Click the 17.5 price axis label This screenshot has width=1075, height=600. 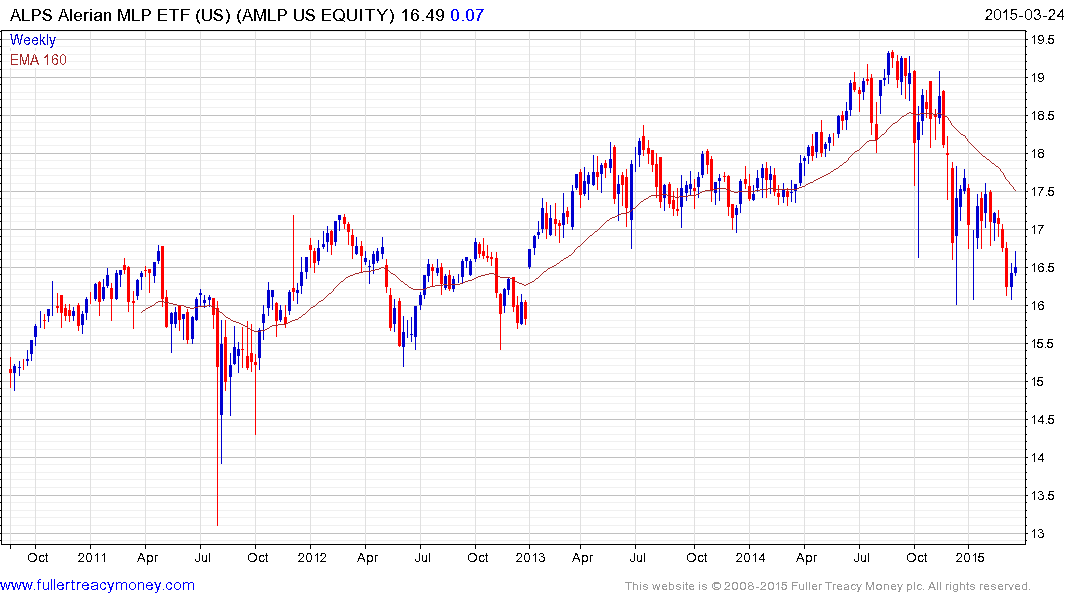coord(1042,191)
